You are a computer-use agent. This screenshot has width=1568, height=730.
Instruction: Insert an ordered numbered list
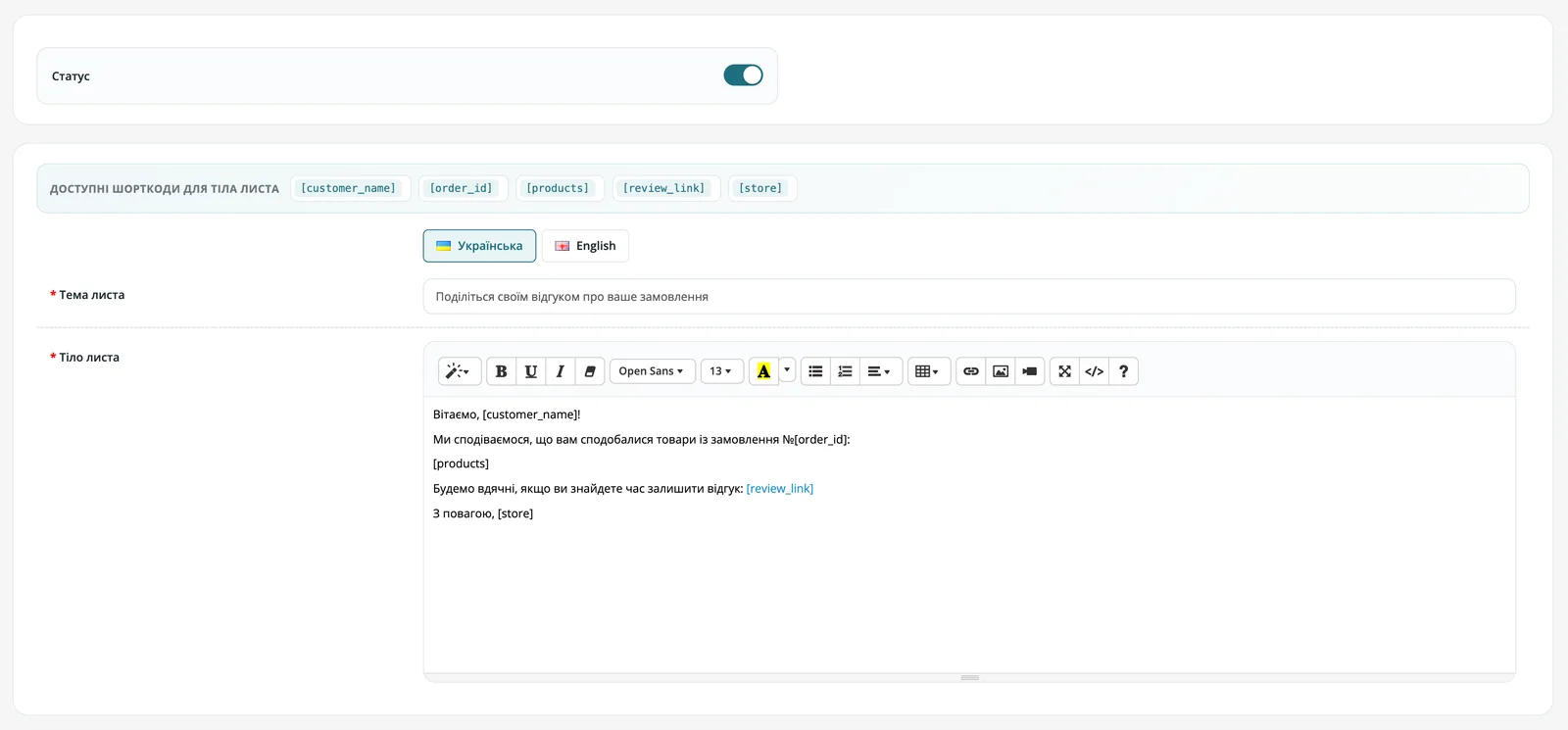tap(845, 371)
